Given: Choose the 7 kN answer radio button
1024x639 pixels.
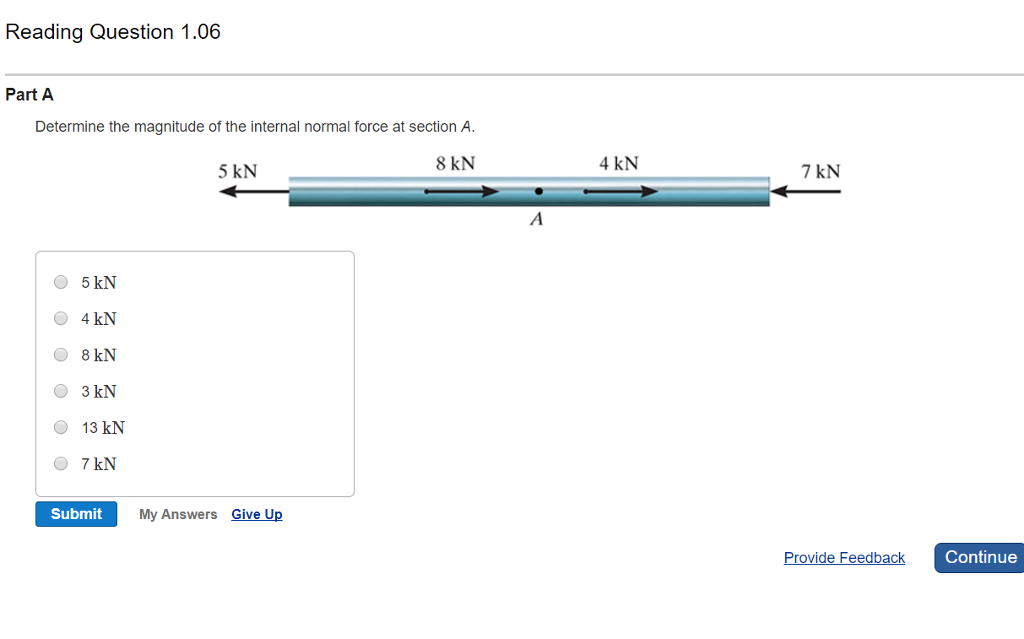Looking at the screenshot, I should click(x=61, y=464).
